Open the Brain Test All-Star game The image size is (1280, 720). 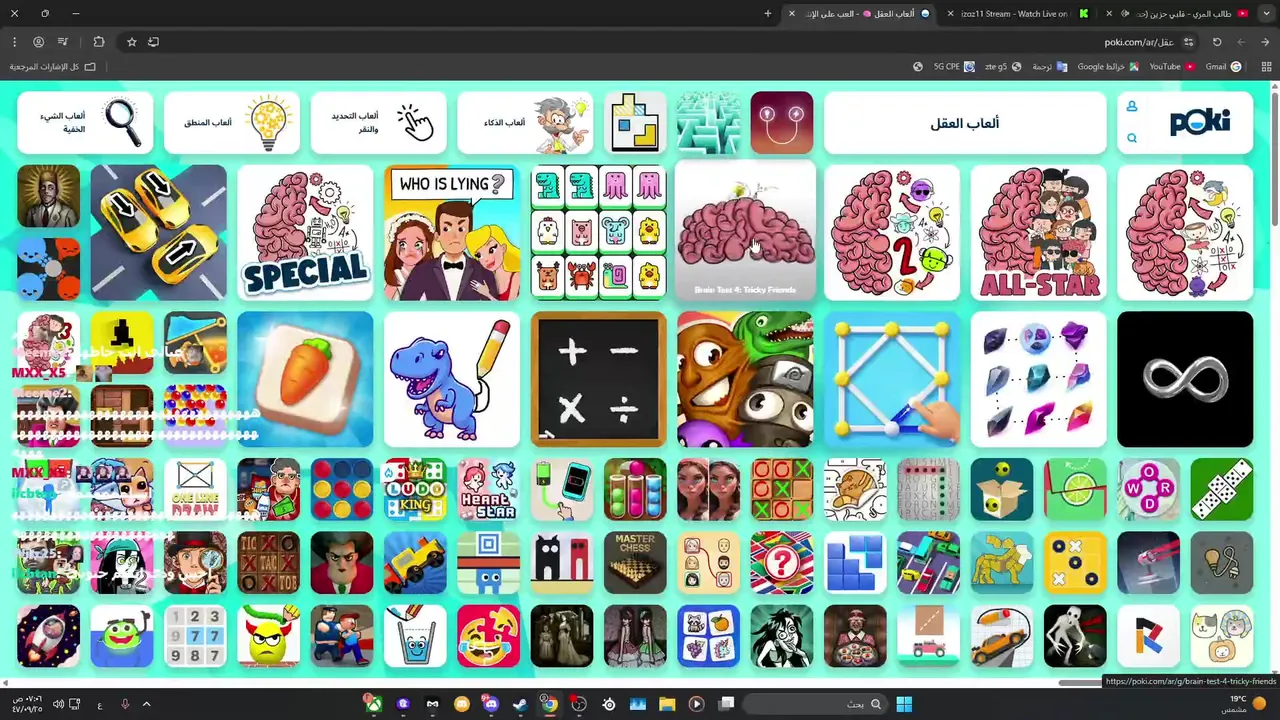click(1038, 233)
